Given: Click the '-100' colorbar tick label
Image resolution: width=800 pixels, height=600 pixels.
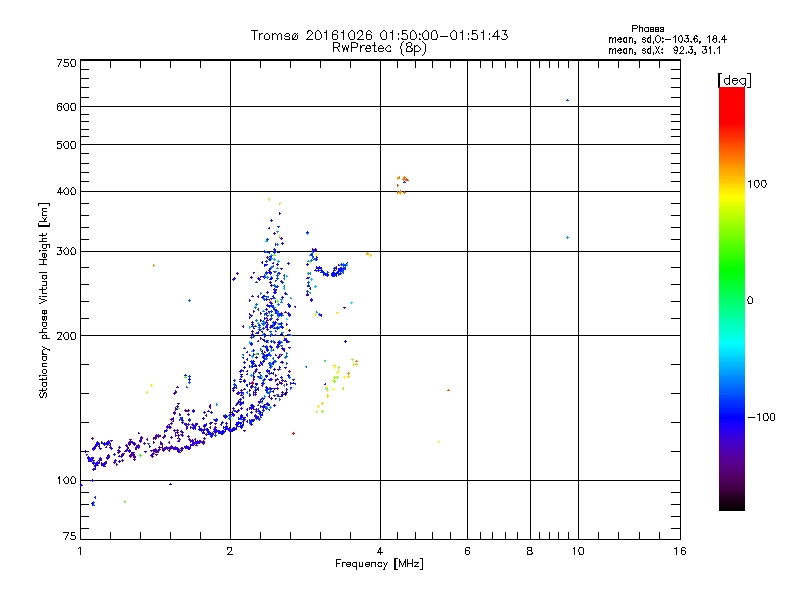Looking at the screenshot, I should 761,417.
